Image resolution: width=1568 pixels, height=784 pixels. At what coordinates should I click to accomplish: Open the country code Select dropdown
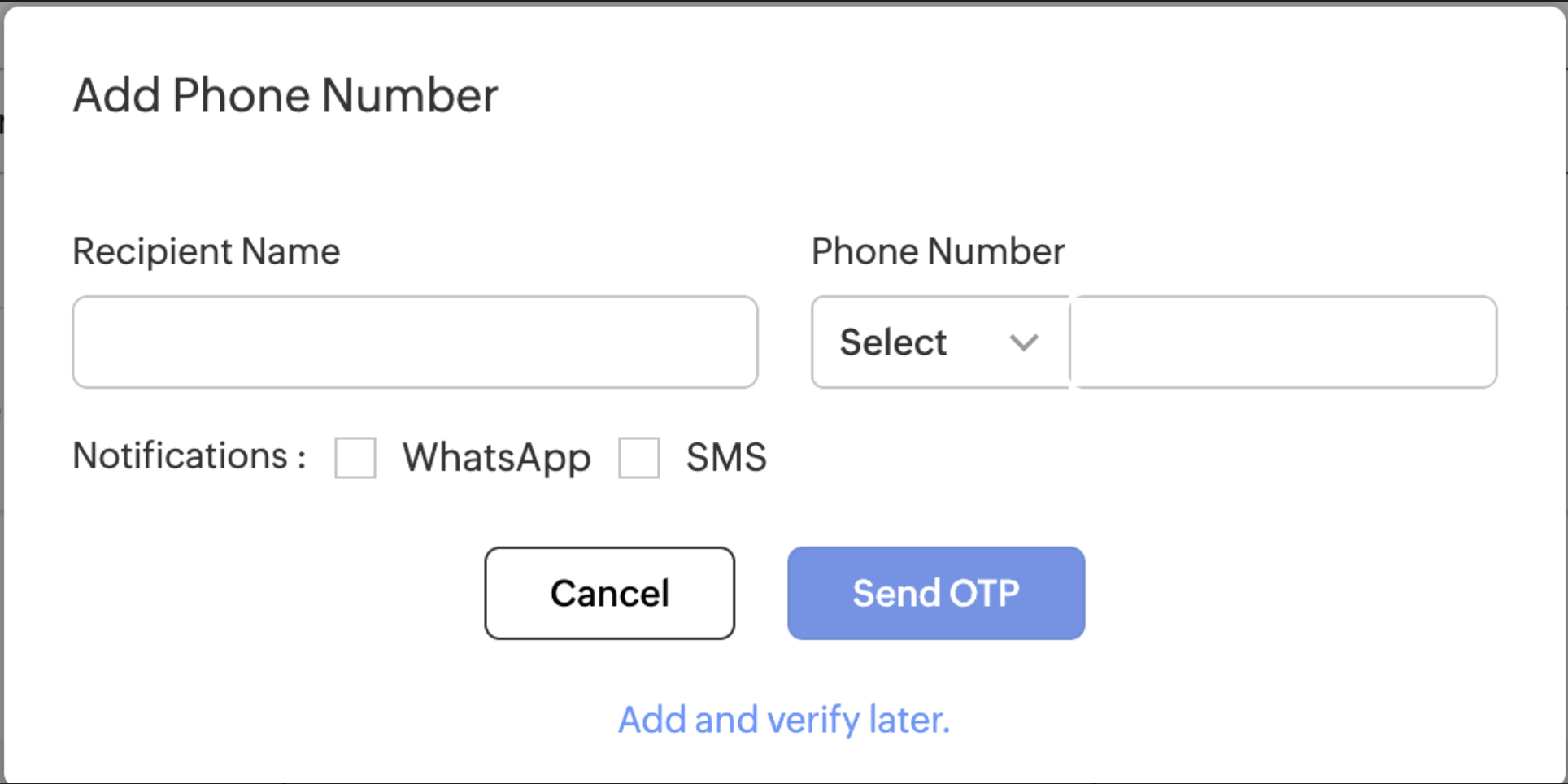click(x=939, y=342)
